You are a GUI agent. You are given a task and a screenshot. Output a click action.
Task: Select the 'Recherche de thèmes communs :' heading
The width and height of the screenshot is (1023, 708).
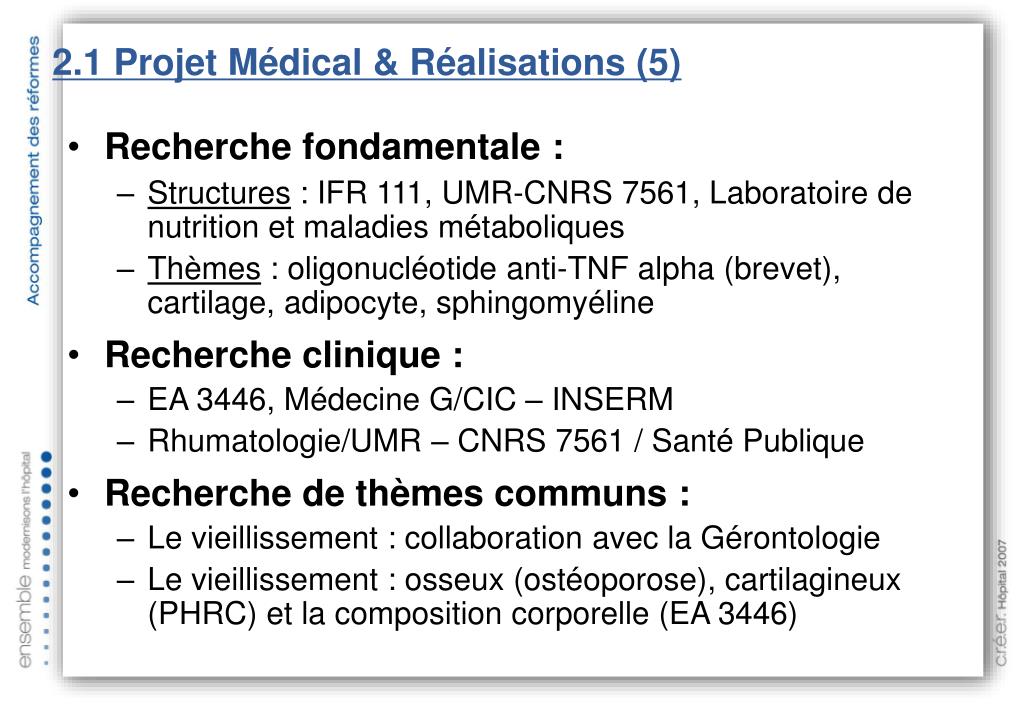(397, 493)
